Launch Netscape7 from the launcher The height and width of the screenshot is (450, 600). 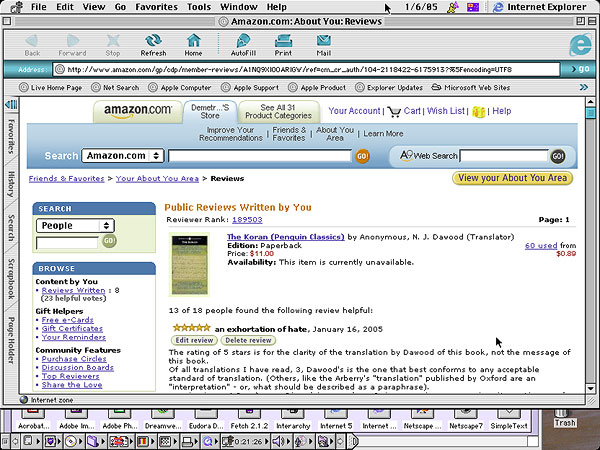[x=466, y=419]
